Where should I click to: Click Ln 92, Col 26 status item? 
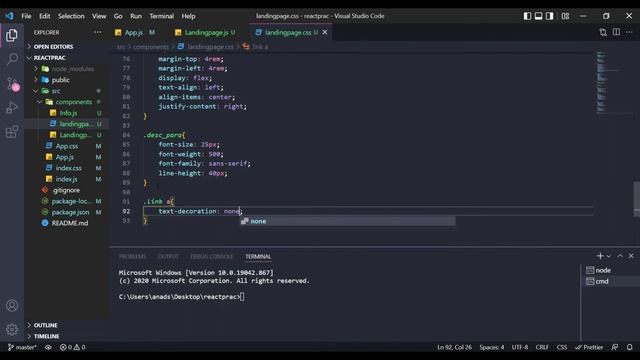455,347
